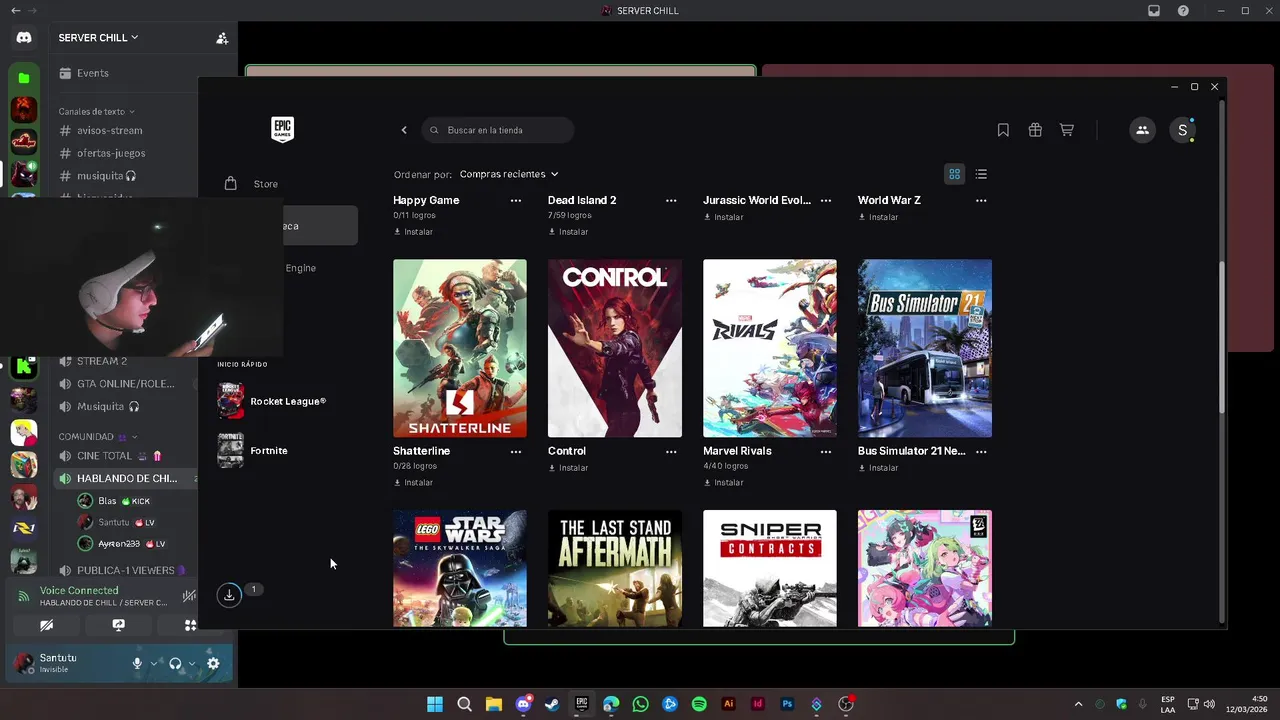Open options menu for Happy Game
Viewport: 1280px width, 720px height.
pyautogui.click(x=516, y=201)
